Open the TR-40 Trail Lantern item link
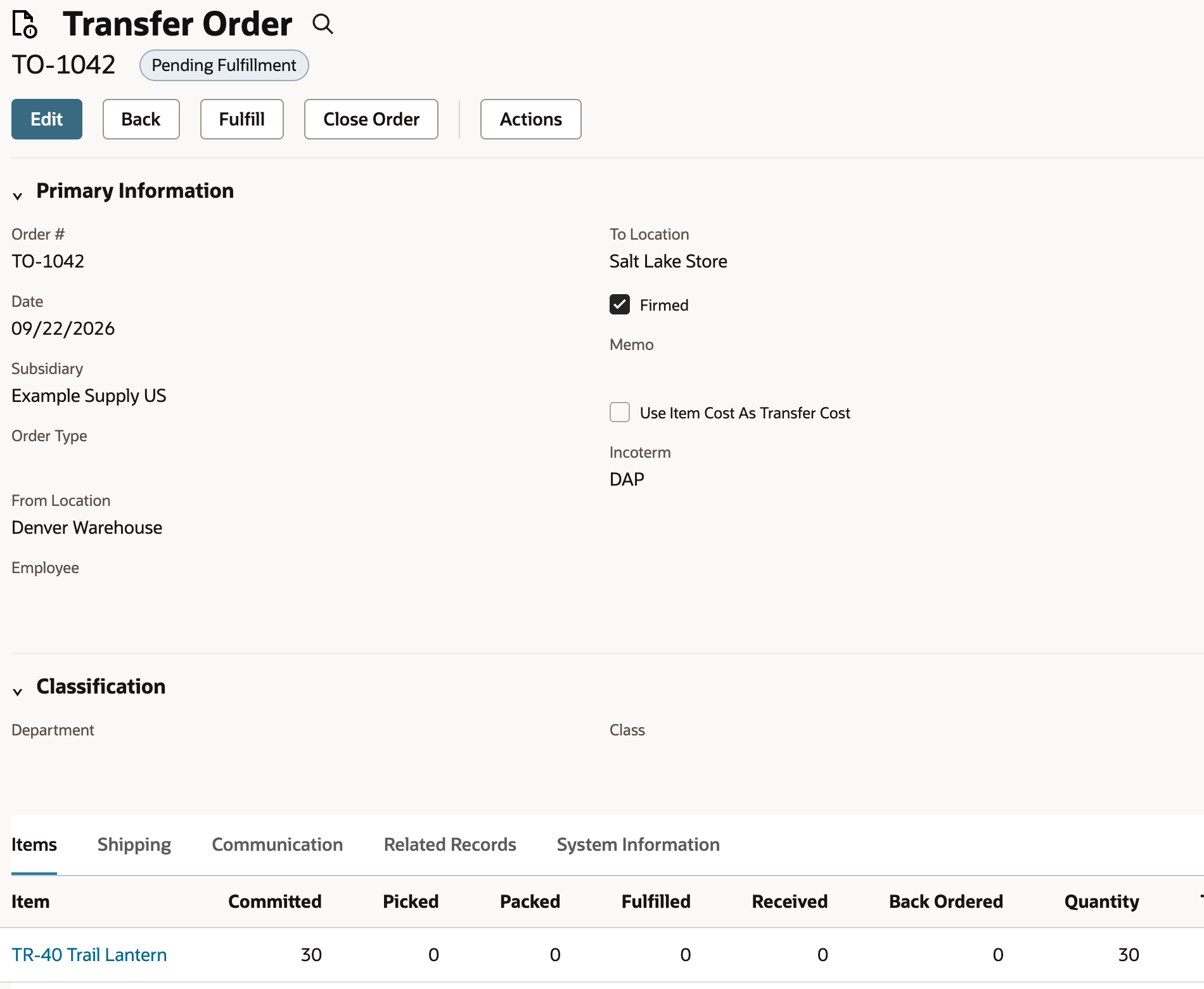The width and height of the screenshot is (1204, 989). pos(89,955)
